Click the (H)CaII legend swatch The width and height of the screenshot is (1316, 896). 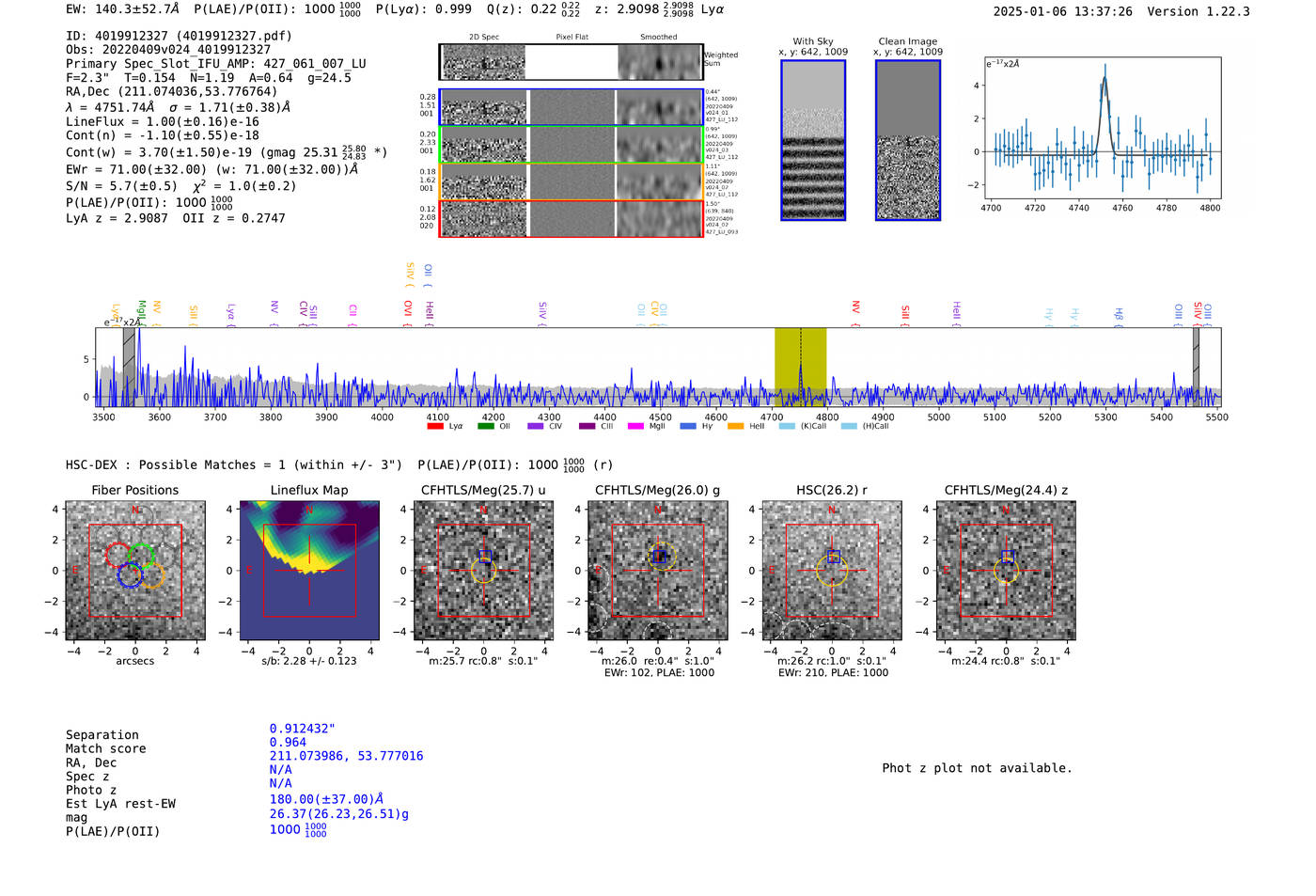[x=849, y=426]
